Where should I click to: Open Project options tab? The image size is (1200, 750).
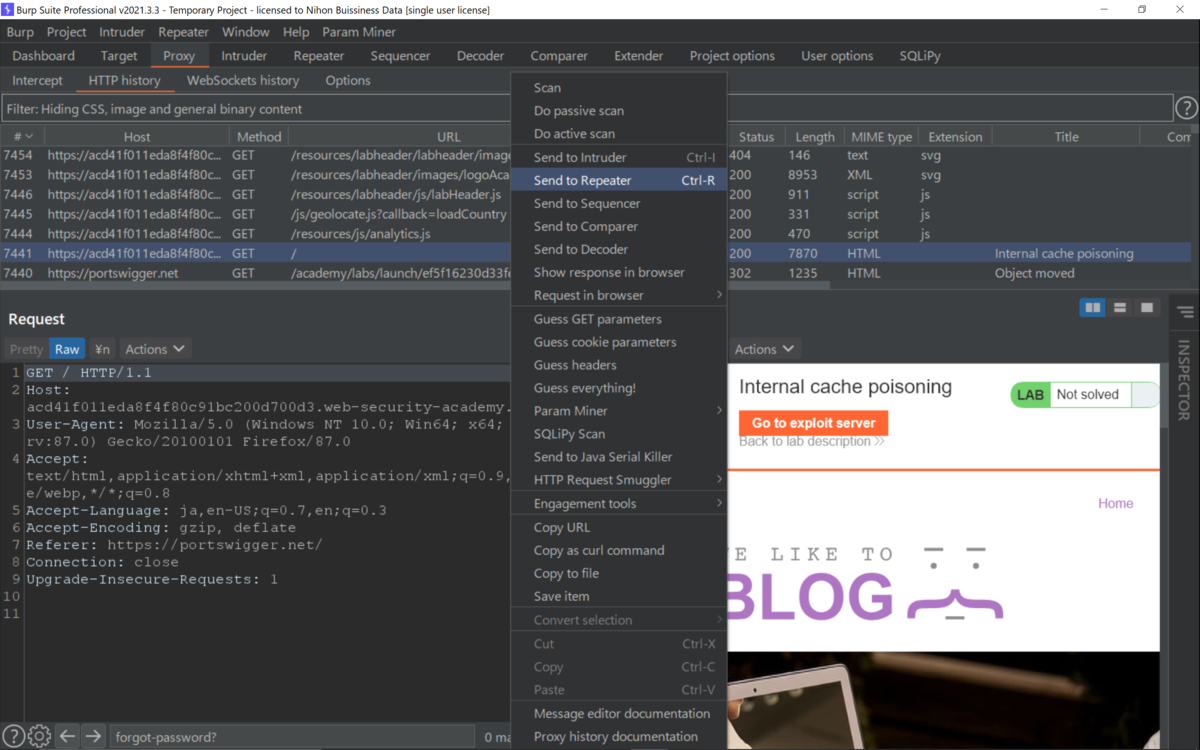732,56
